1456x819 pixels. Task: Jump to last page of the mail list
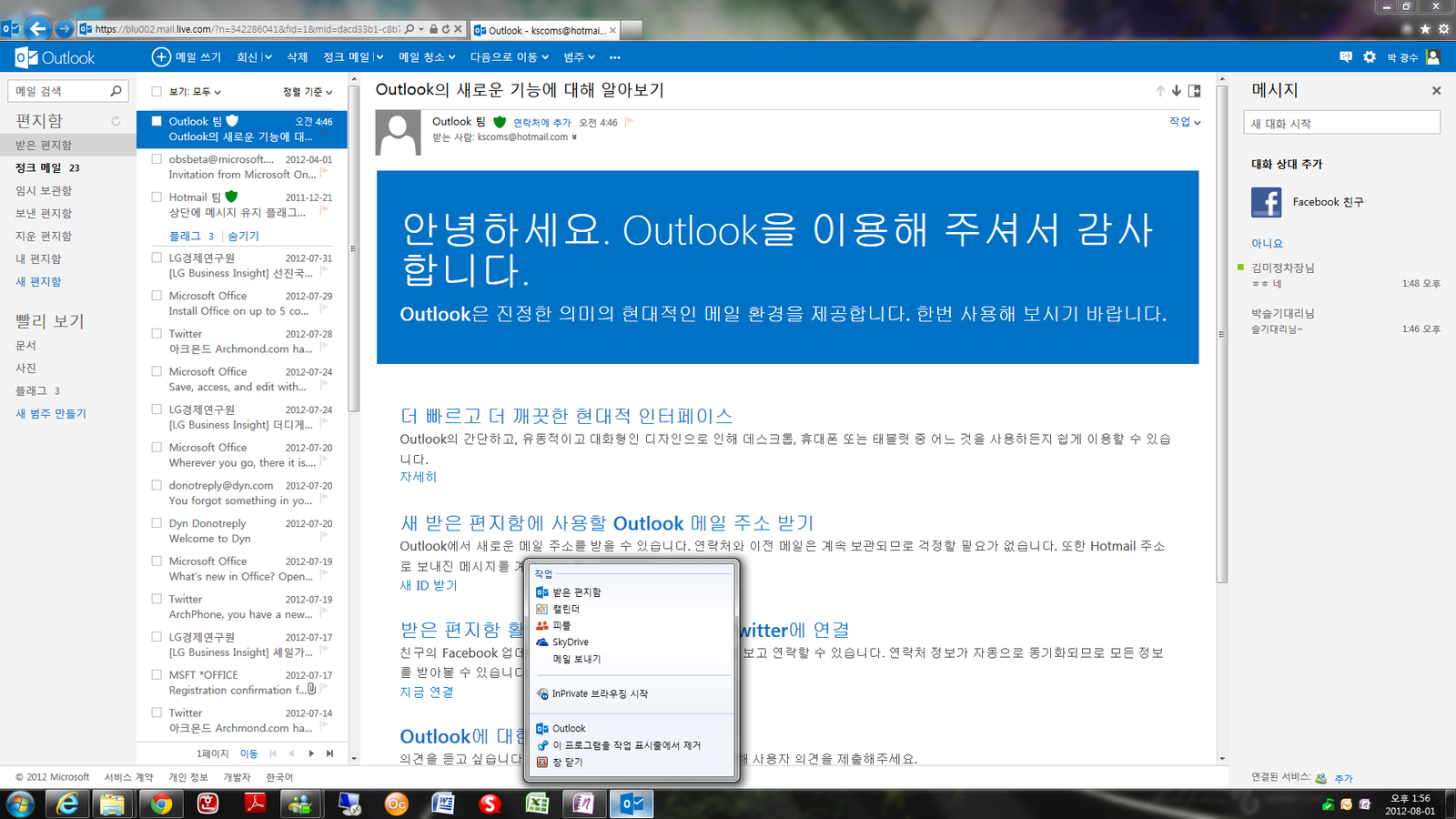(329, 753)
